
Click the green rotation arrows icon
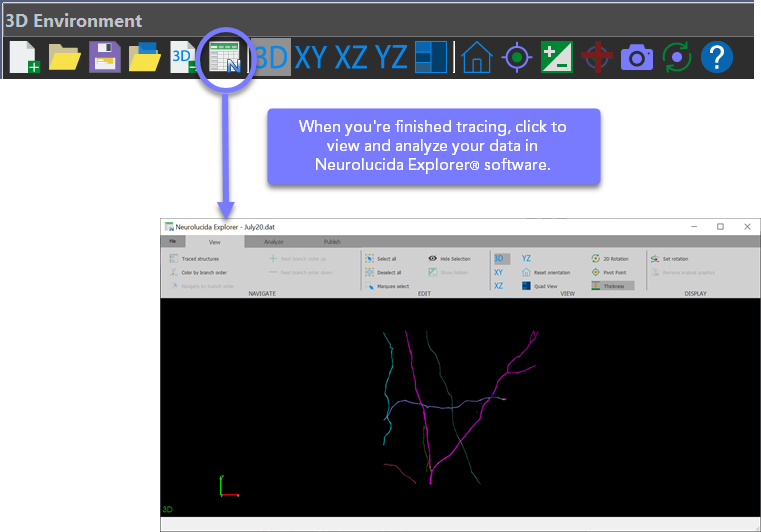(677, 57)
